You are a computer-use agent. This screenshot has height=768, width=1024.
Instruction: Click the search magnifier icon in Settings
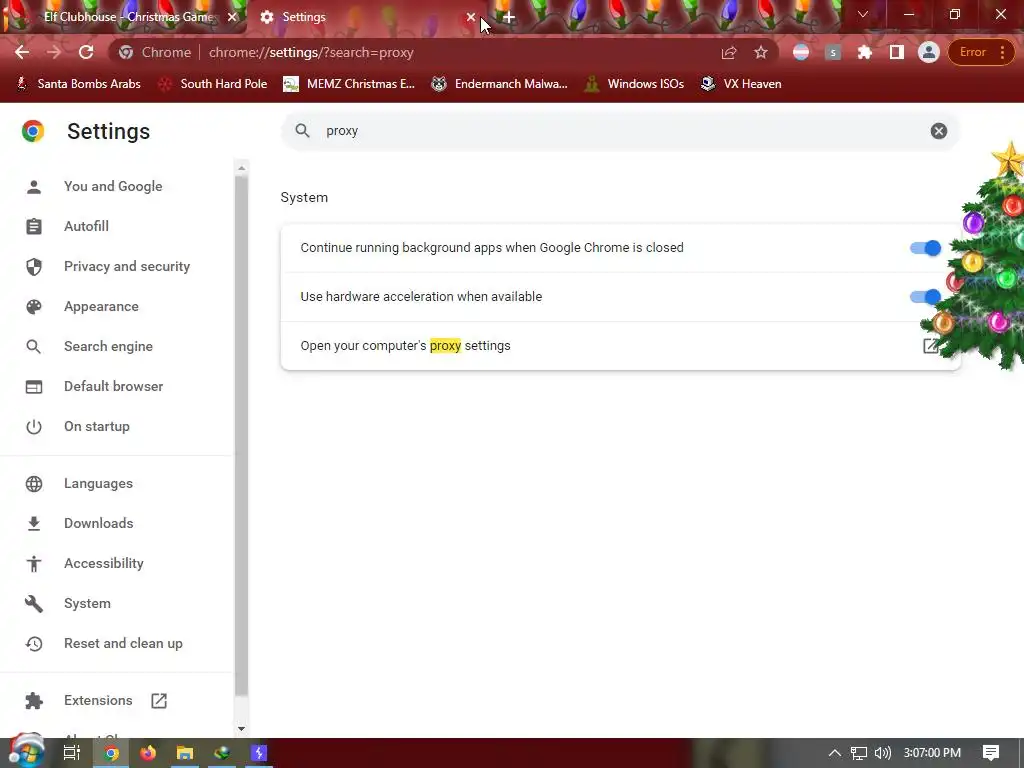point(302,131)
